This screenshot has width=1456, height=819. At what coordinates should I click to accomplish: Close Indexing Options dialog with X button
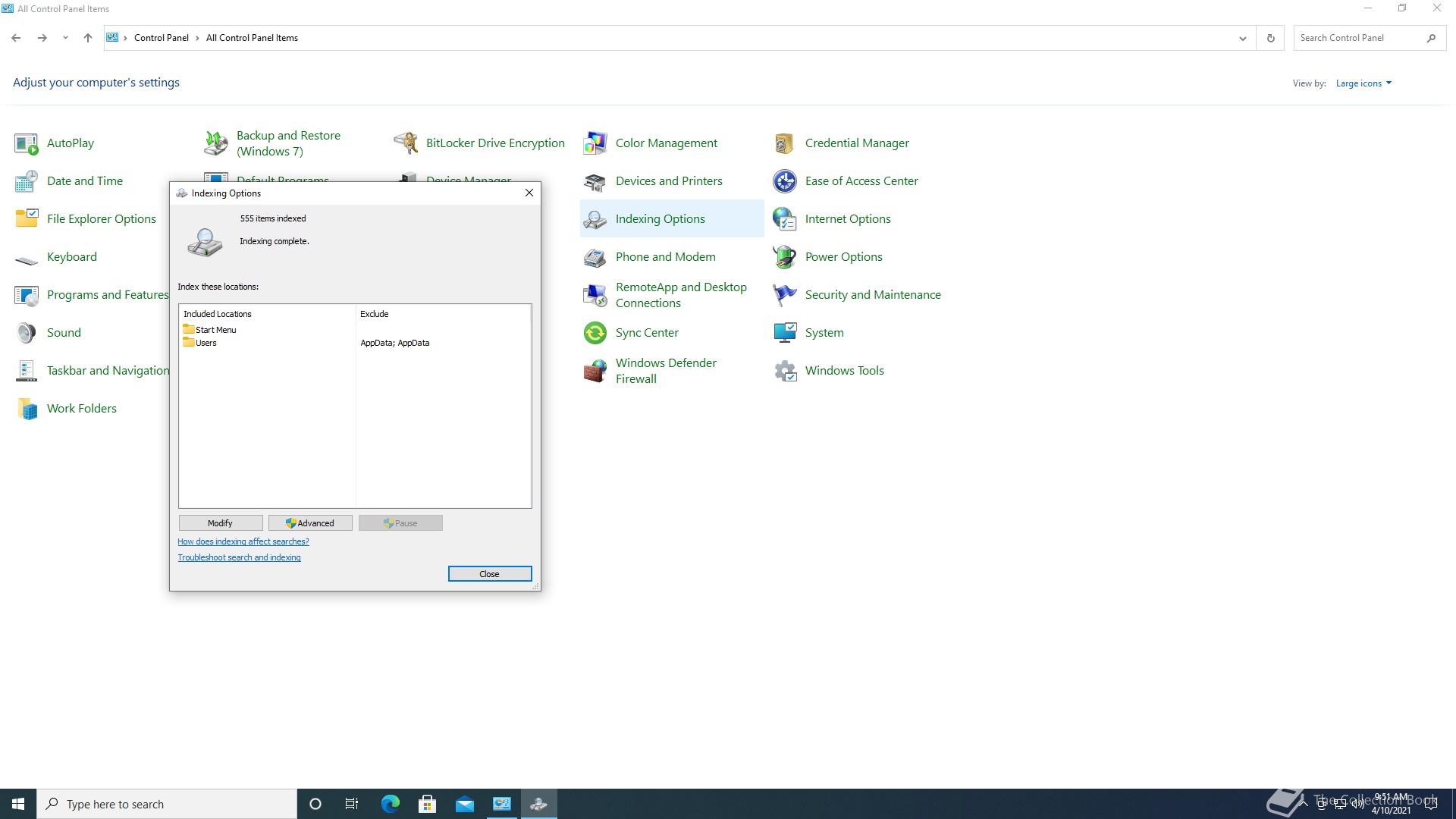point(529,193)
